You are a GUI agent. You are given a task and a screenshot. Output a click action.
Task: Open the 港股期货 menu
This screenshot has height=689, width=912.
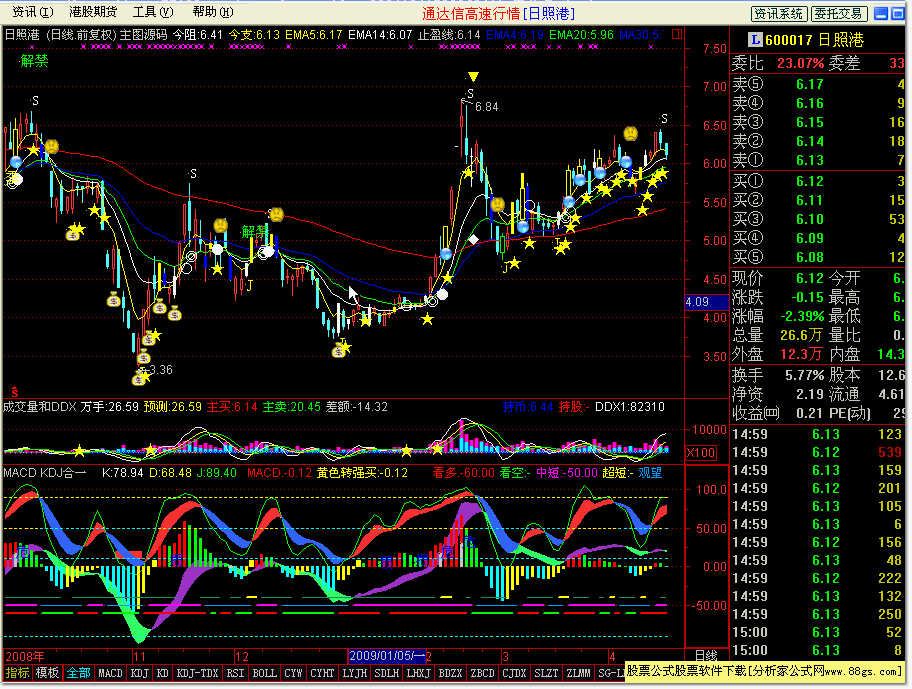click(92, 12)
